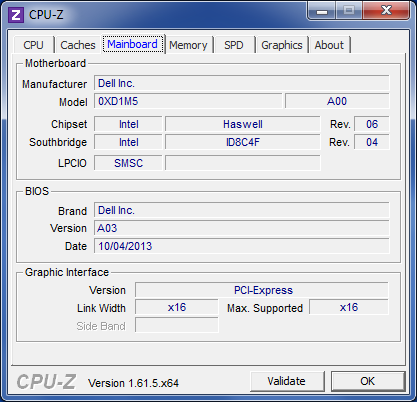Screen dimensions: 417x402
Task: Click the Manufacturer field showing Dell Inc.
Action: pyautogui.click(x=241, y=83)
